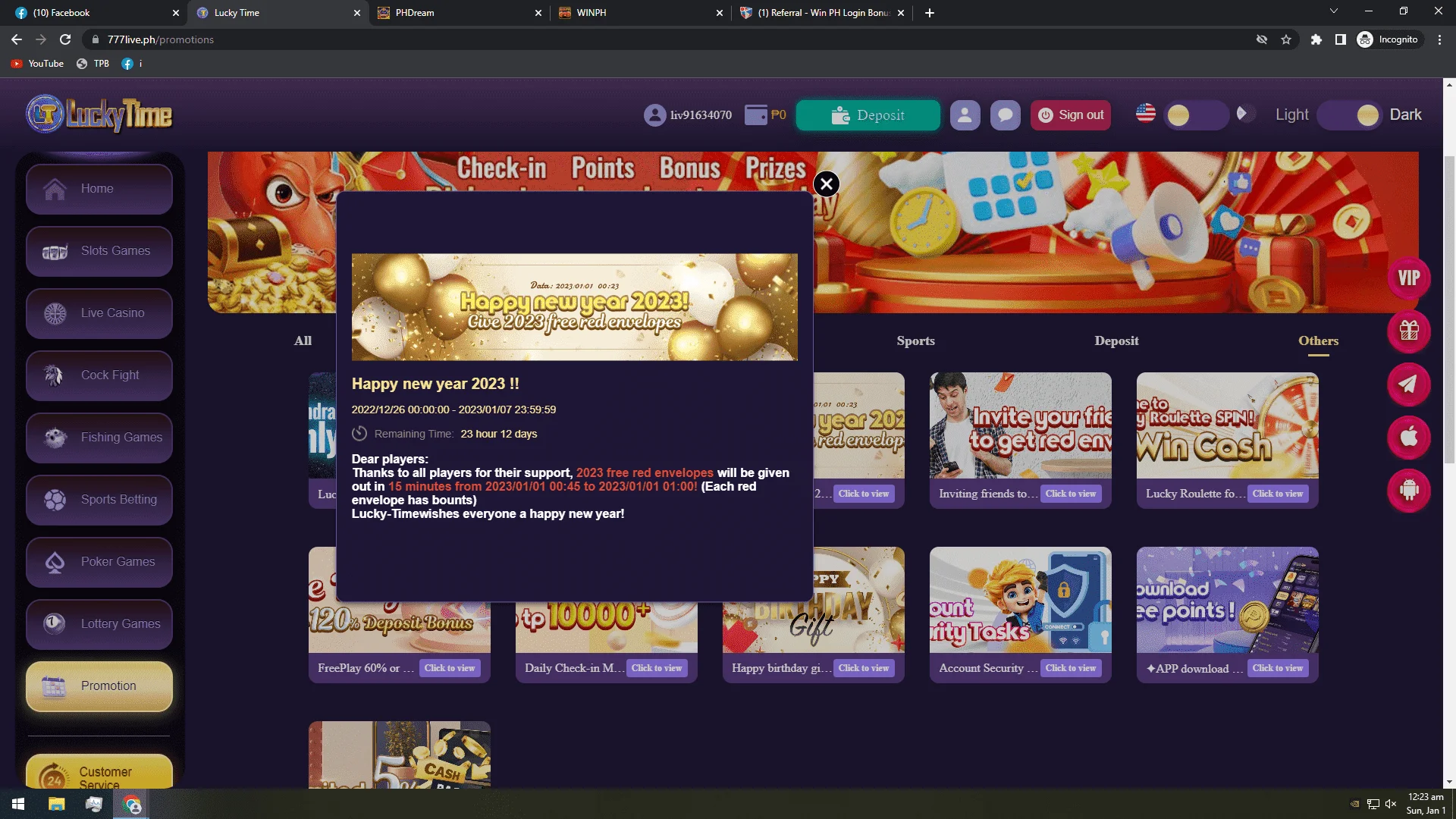
Task: Open File Explorer from the taskbar
Action: point(57,804)
